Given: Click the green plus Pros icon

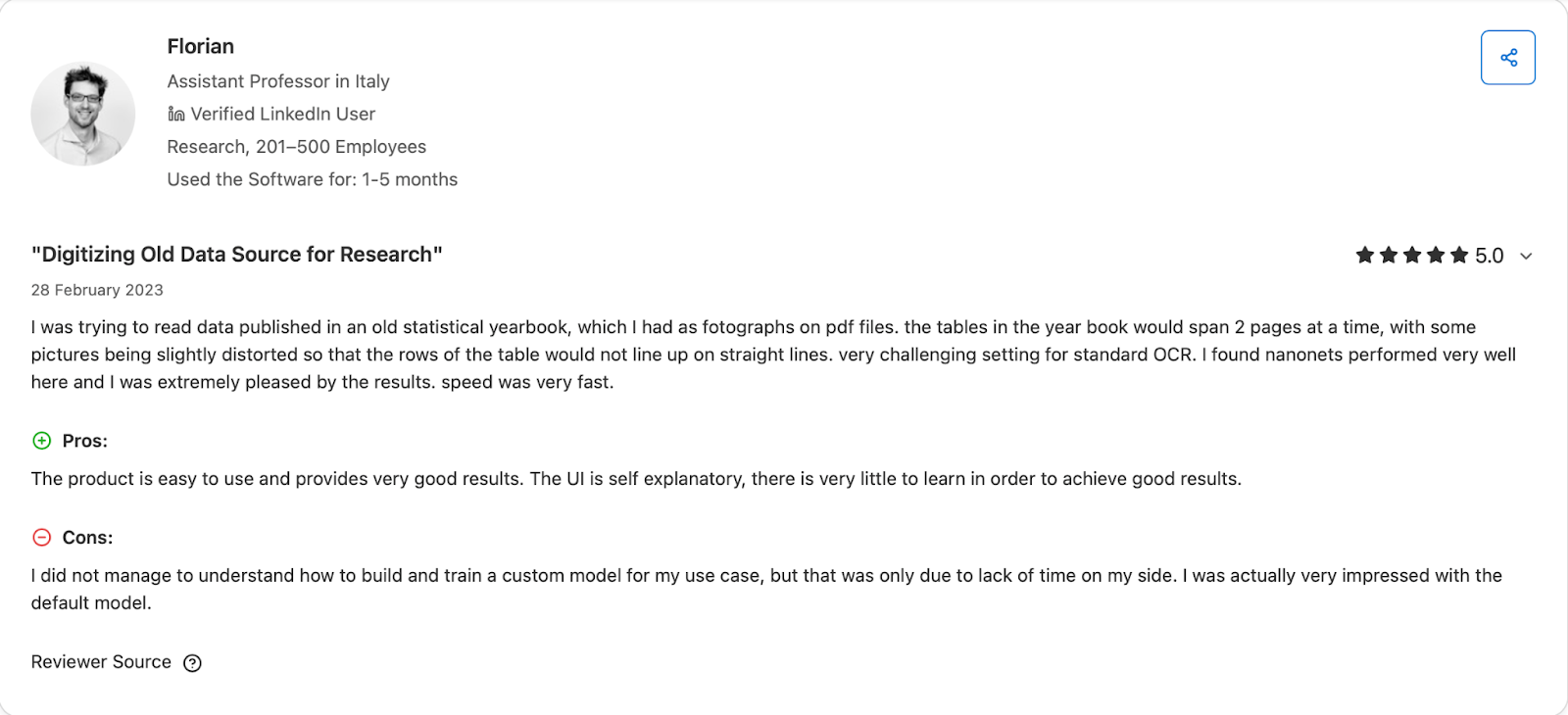Looking at the screenshot, I should 42,441.
